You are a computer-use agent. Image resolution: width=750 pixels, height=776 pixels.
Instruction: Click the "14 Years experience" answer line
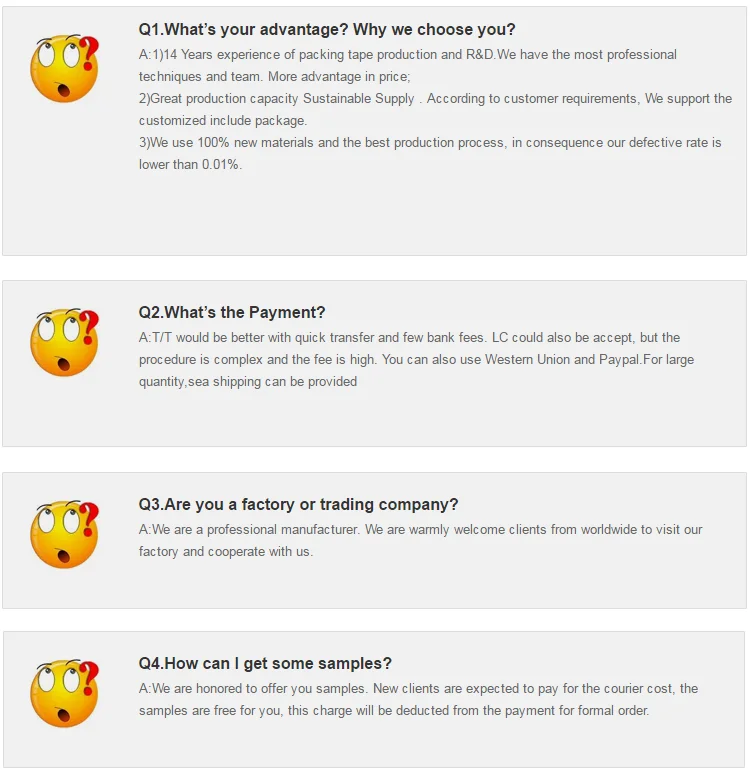[408, 55]
